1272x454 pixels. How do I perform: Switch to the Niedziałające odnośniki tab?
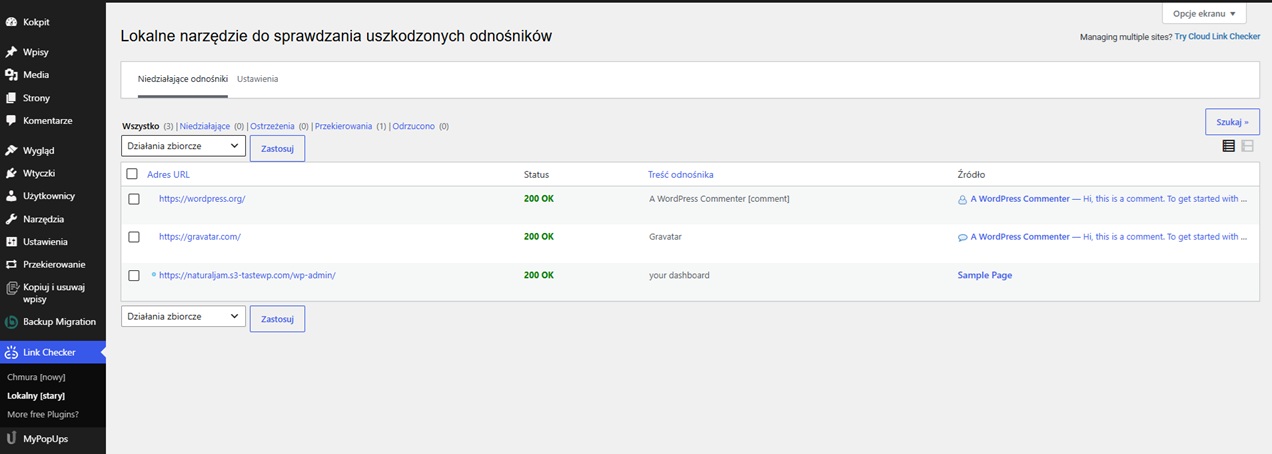coord(183,78)
